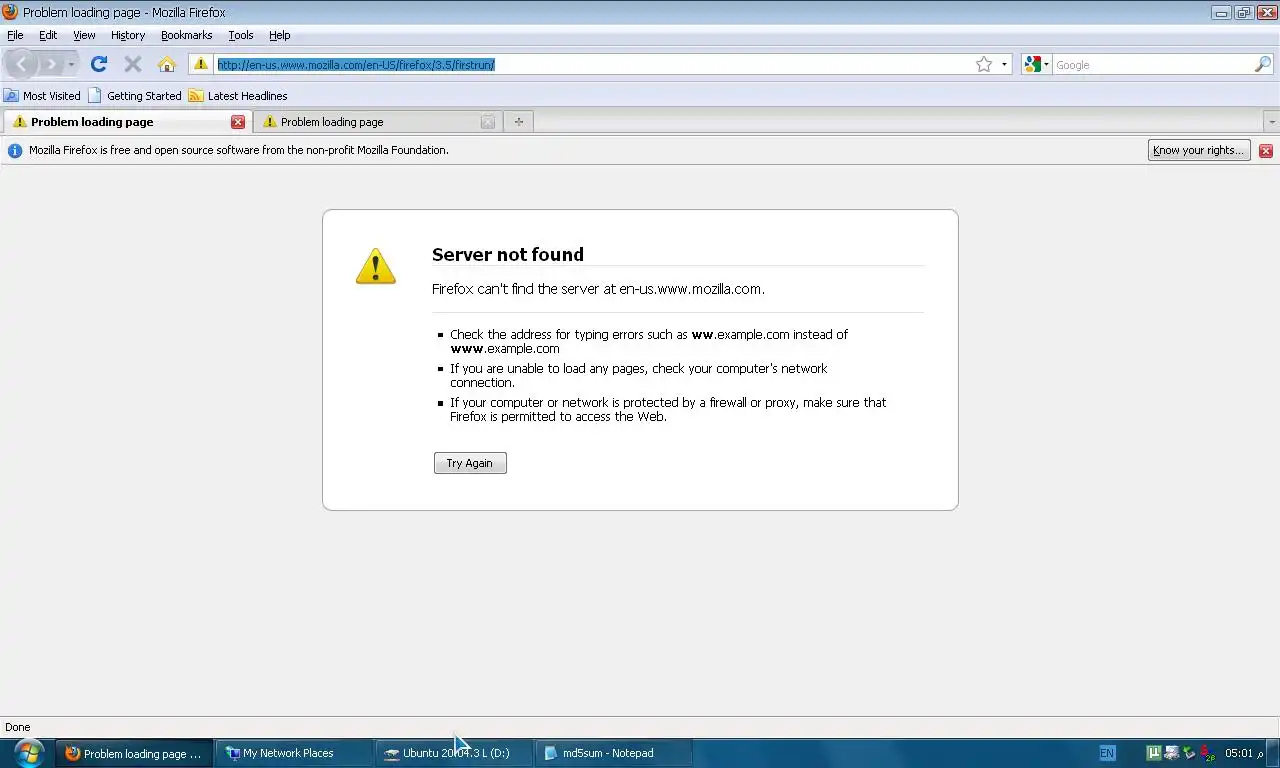
Task: Click into the URL address bar
Action: [595, 64]
